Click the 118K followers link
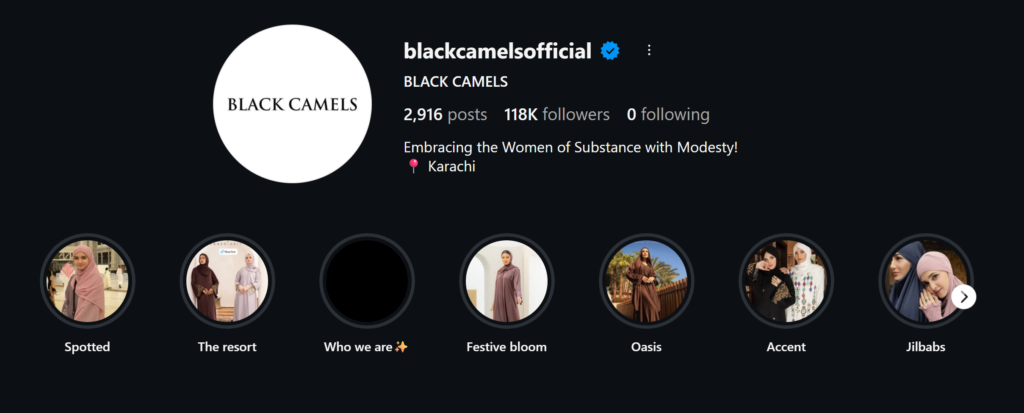 point(557,114)
